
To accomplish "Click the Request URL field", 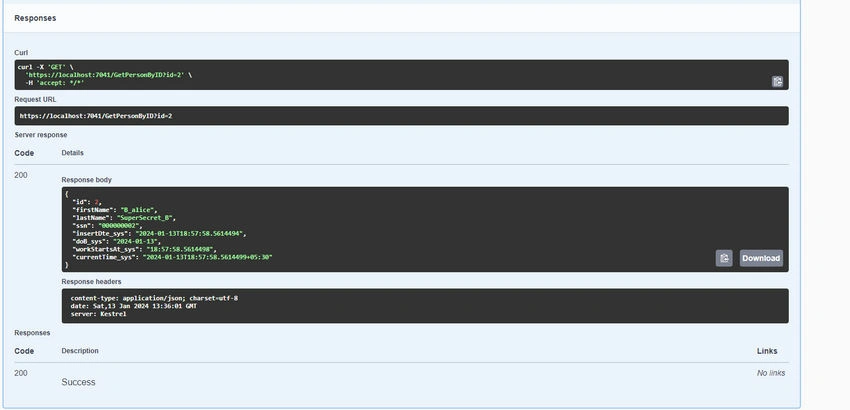I will click(402, 116).
